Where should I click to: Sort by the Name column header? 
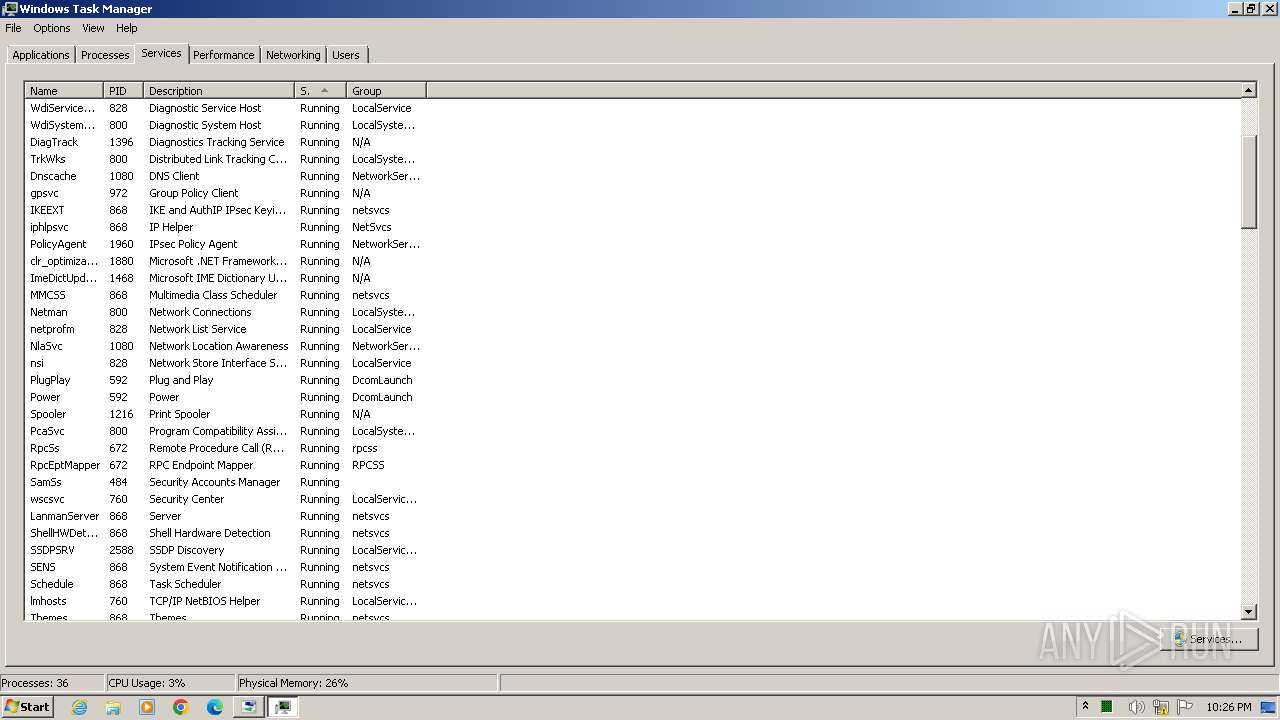point(64,90)
